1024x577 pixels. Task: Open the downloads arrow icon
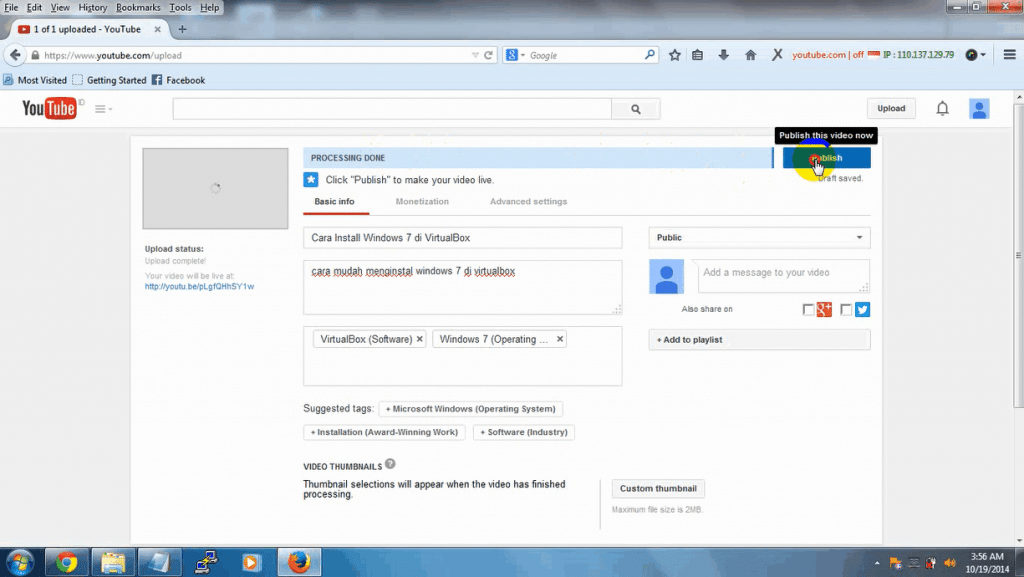pyautogui.click(x=724, y=55)
